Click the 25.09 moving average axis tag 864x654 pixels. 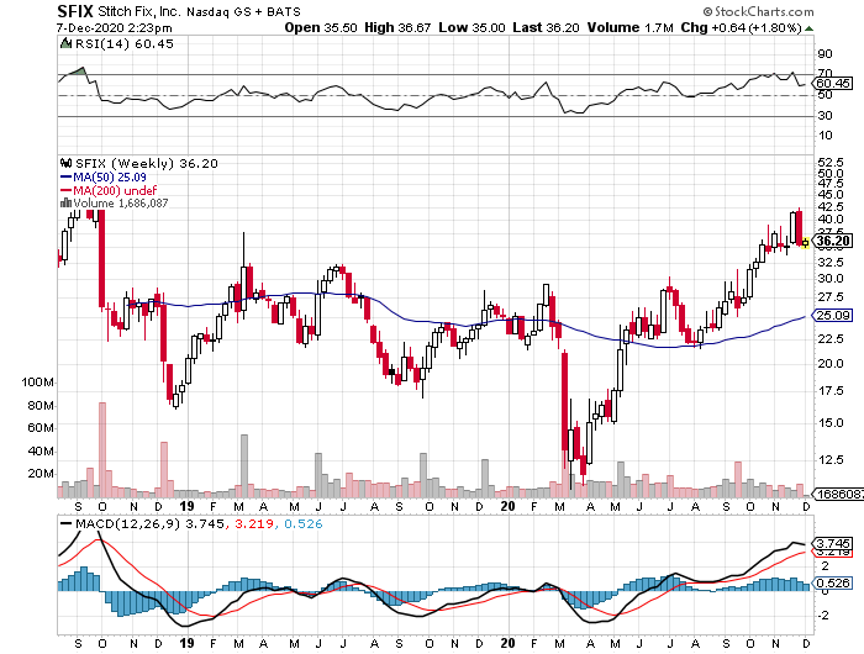pyautogui.click(x=833, y=315)
